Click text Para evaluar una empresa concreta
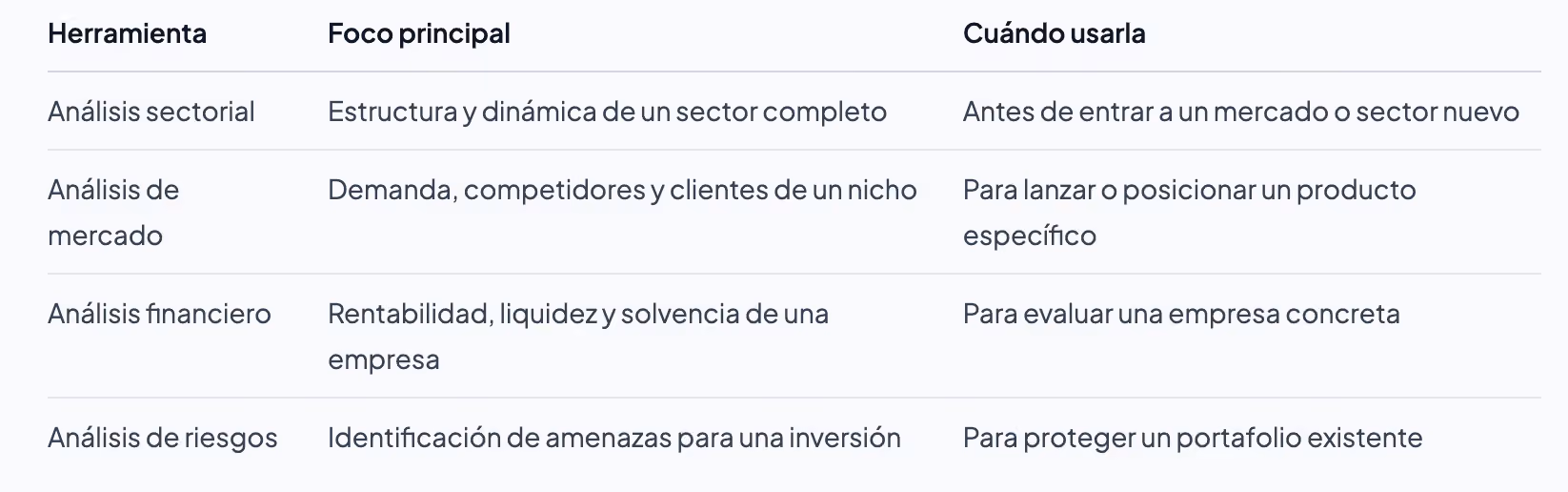 point(1181,314)
